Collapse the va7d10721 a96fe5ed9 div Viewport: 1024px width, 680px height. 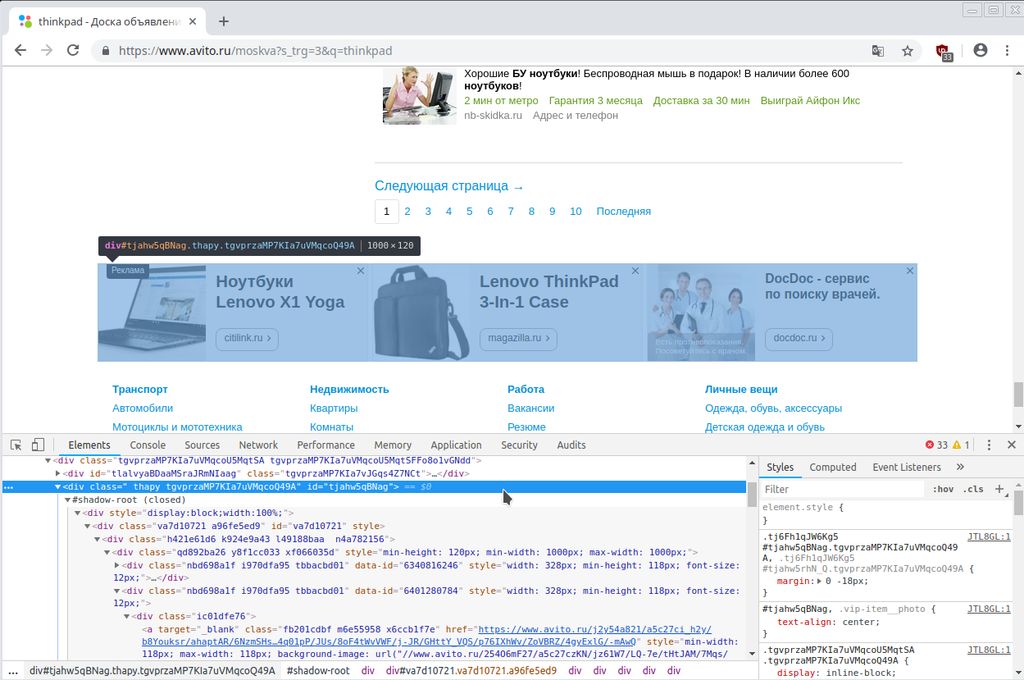87,526
